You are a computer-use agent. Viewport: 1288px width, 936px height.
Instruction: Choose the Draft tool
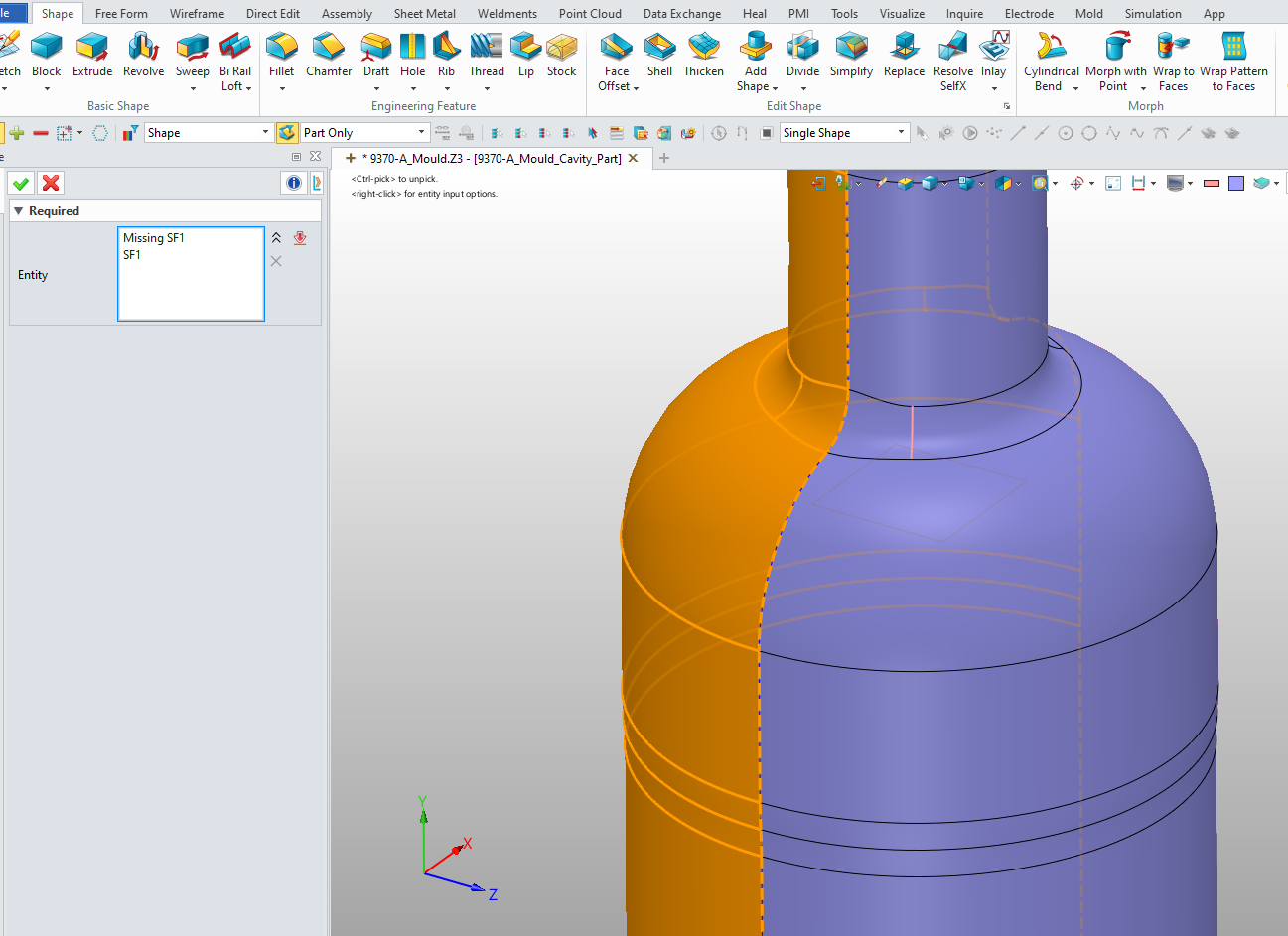coord(376,56)
